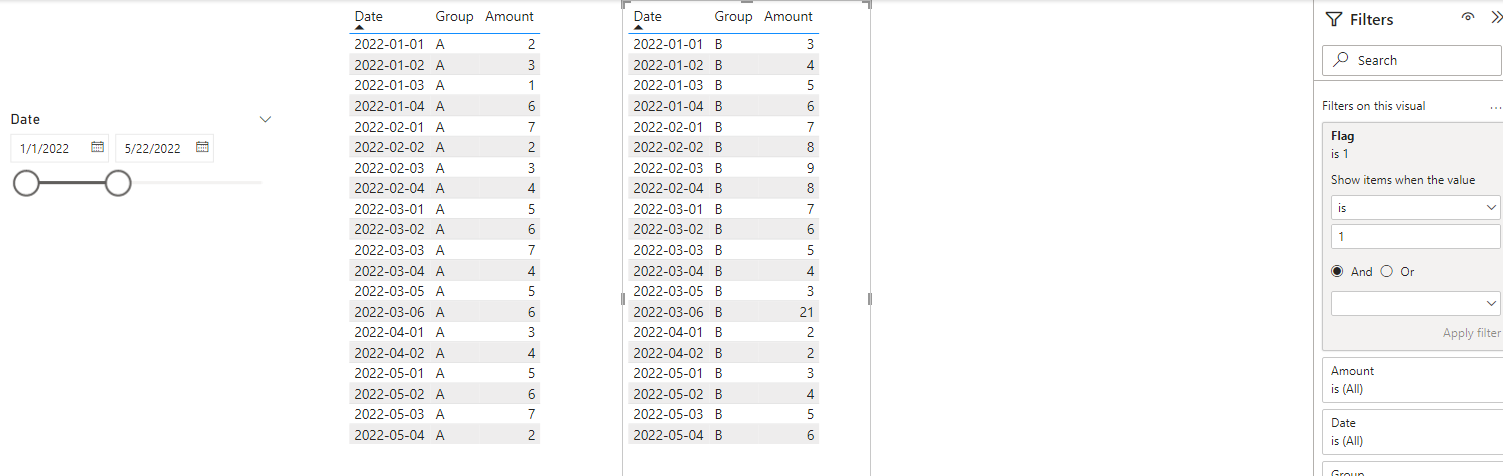1503x476 pixels.
Task: Click the magnifier icon in Filters search
Action: 1342,60
